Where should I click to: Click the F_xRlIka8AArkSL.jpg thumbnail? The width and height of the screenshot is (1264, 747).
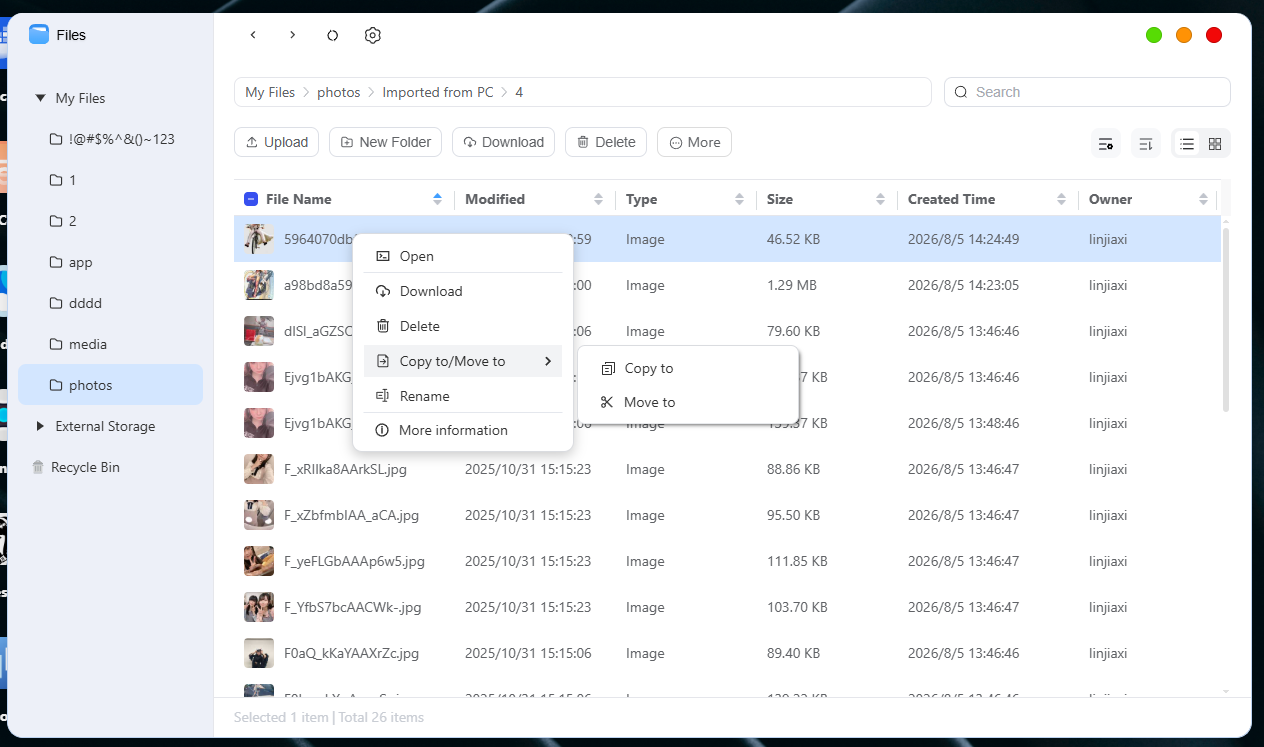pyautogui.click(x=259, y=469)
